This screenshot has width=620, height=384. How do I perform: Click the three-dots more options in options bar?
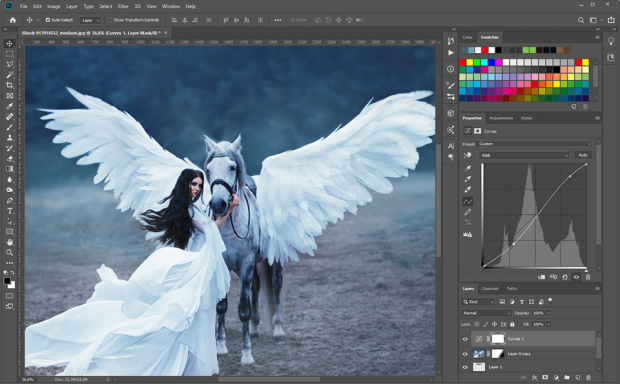coord(278,20)
